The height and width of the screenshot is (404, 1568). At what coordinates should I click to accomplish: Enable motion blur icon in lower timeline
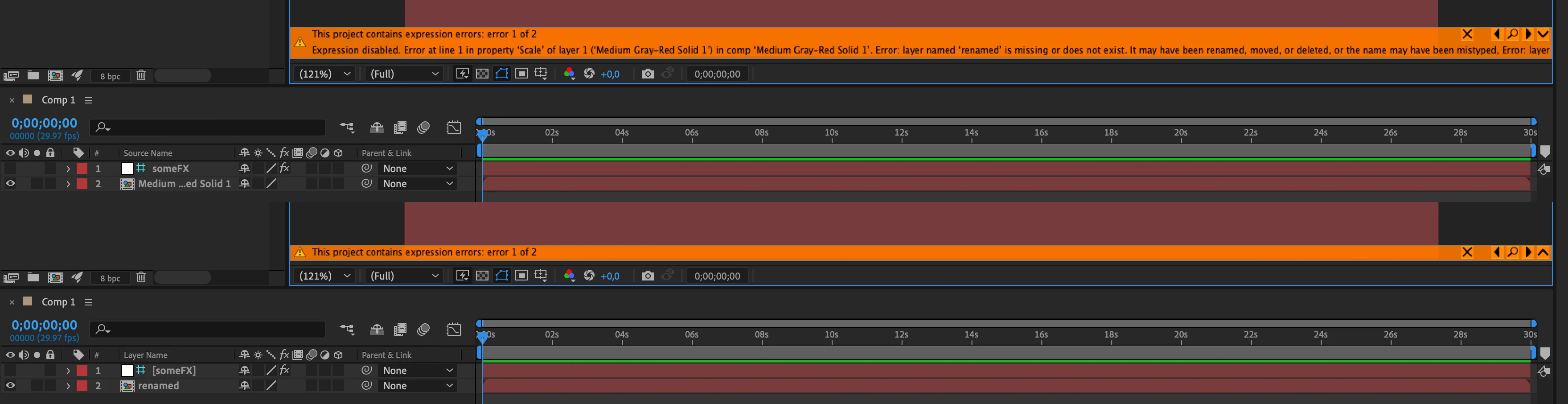click(424, 330)
